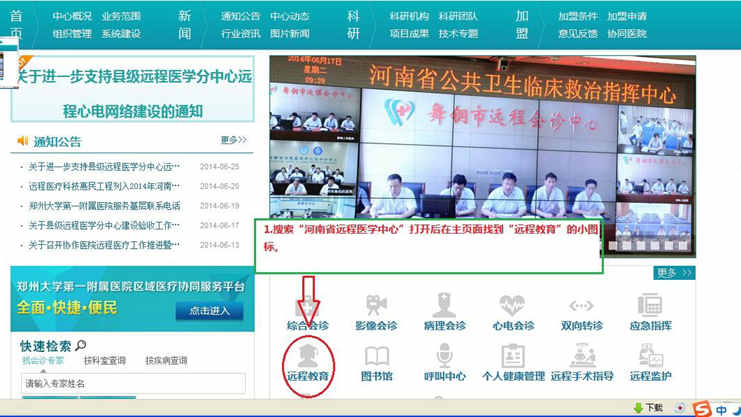Open 中心概况 from the top menu

point(72,16)
